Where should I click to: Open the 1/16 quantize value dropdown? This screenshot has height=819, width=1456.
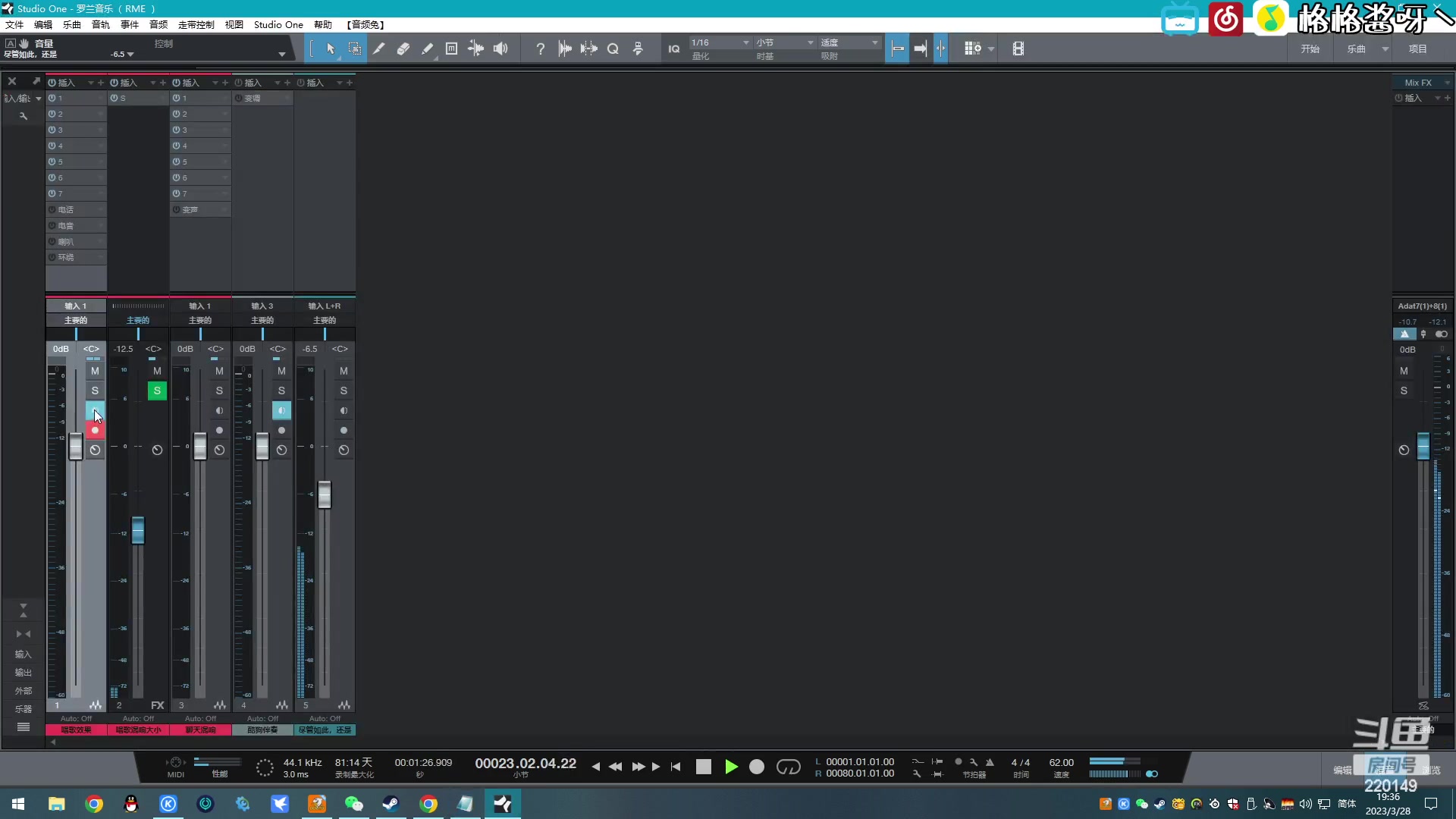point(720,42)
